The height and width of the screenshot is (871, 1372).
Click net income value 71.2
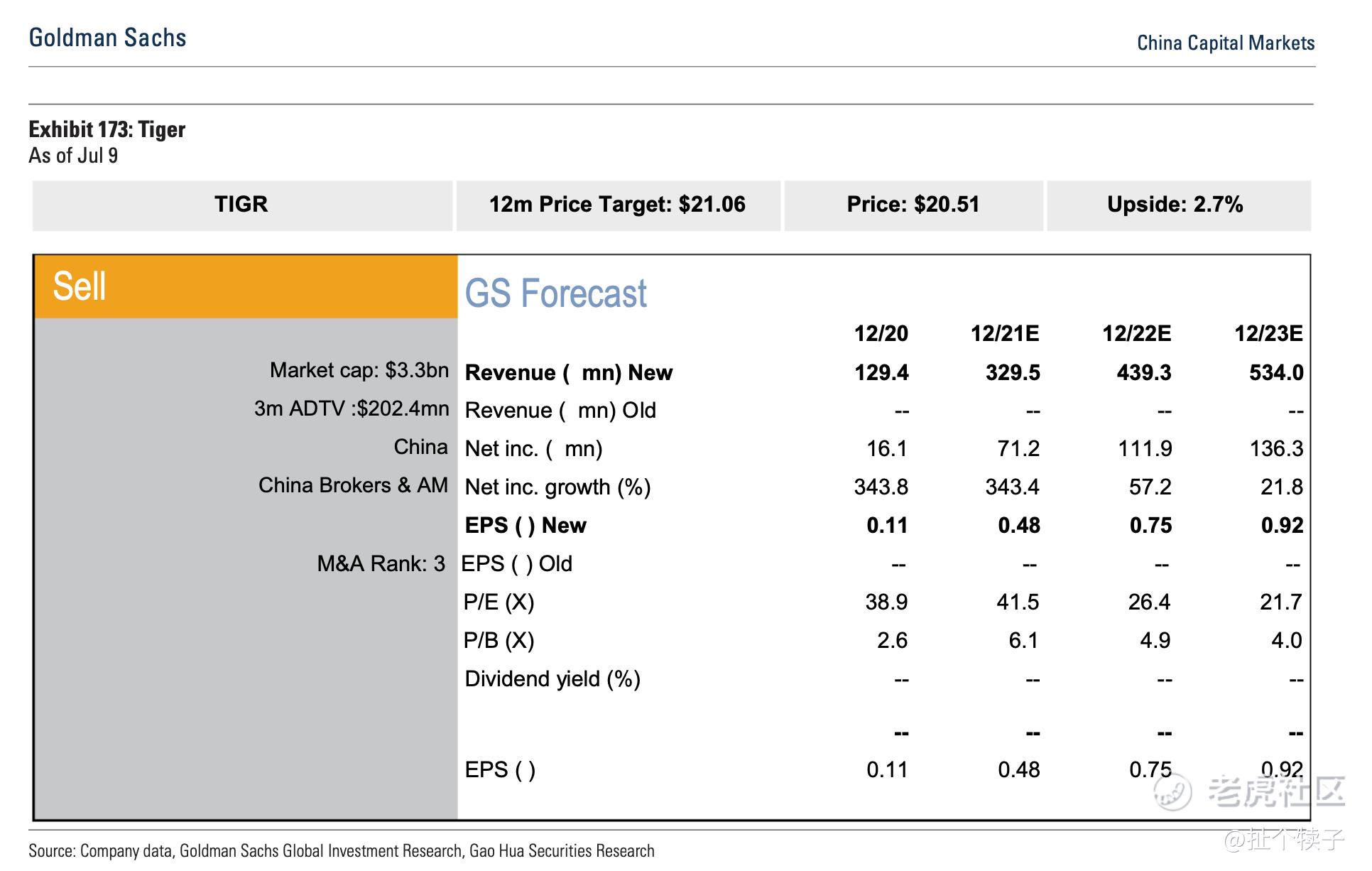tap(1018, 449)
